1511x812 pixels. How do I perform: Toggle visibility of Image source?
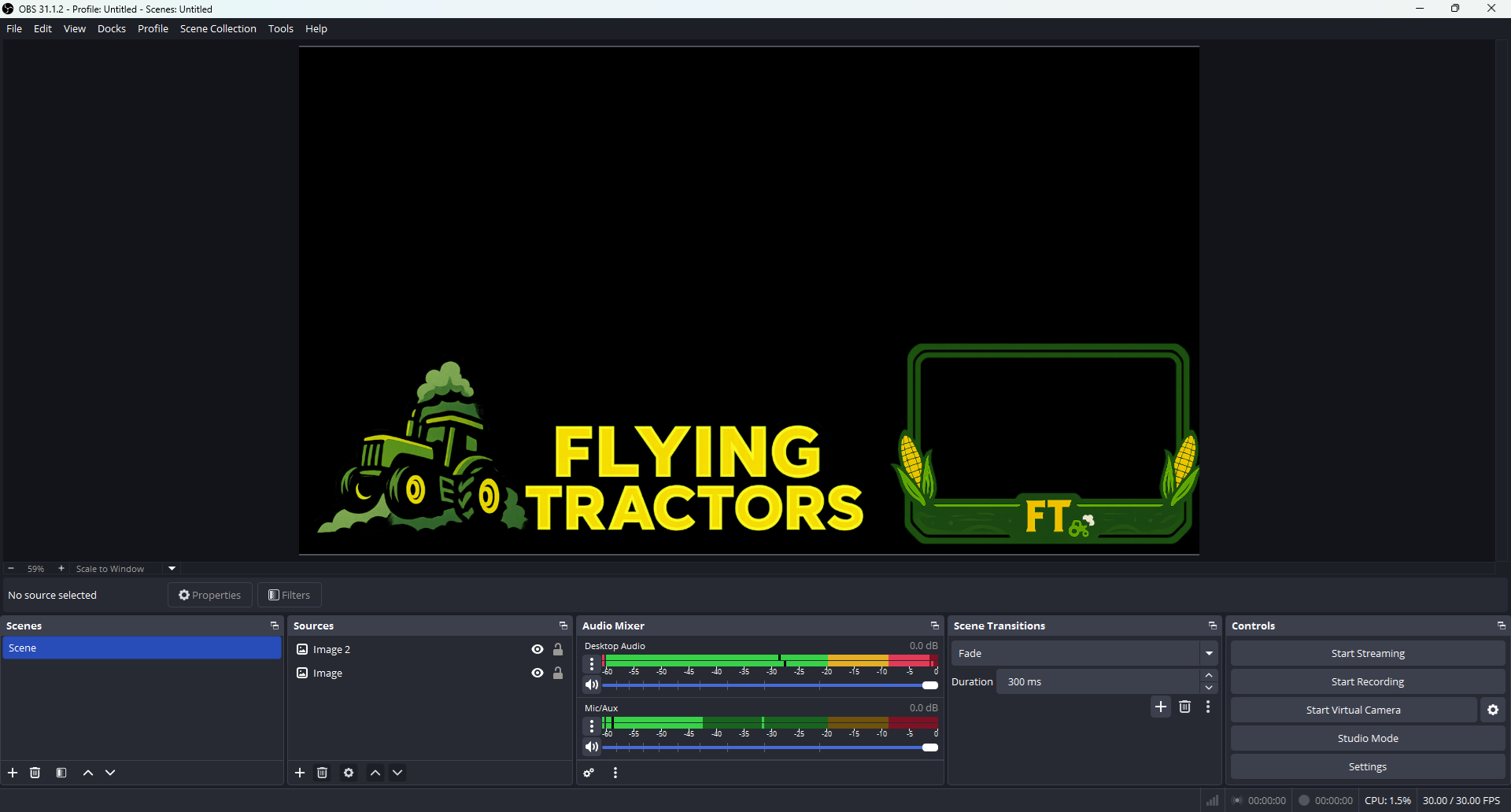click(x=538, y=673)
